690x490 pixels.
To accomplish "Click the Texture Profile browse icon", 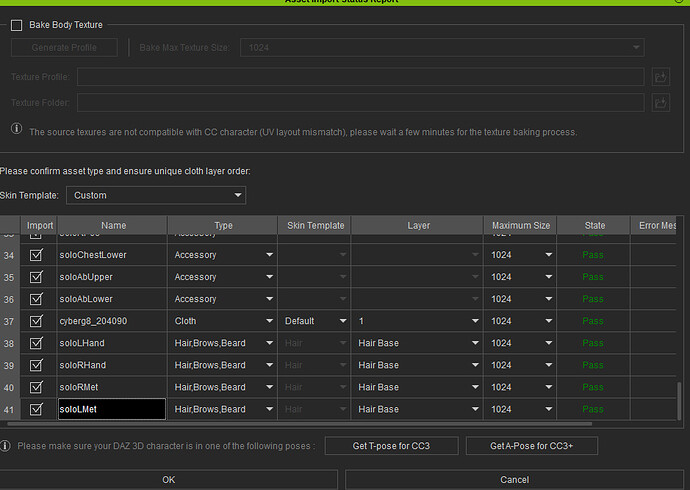I will click(x=660, y=77).
